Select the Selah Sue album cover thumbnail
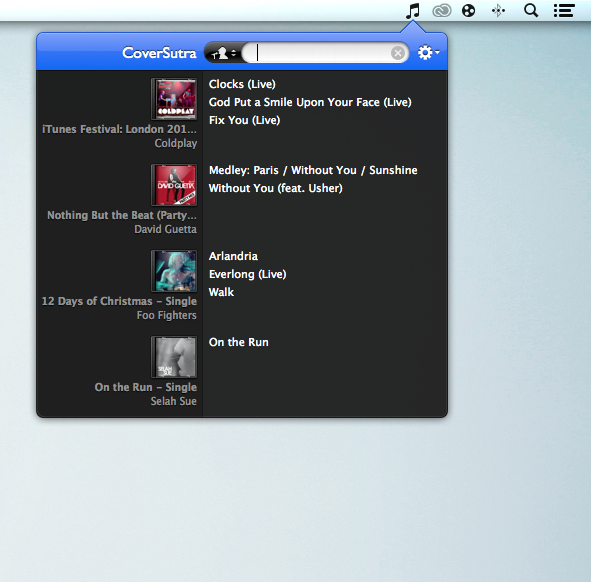Viewport: 591px width, 582px height. (174, 357)
